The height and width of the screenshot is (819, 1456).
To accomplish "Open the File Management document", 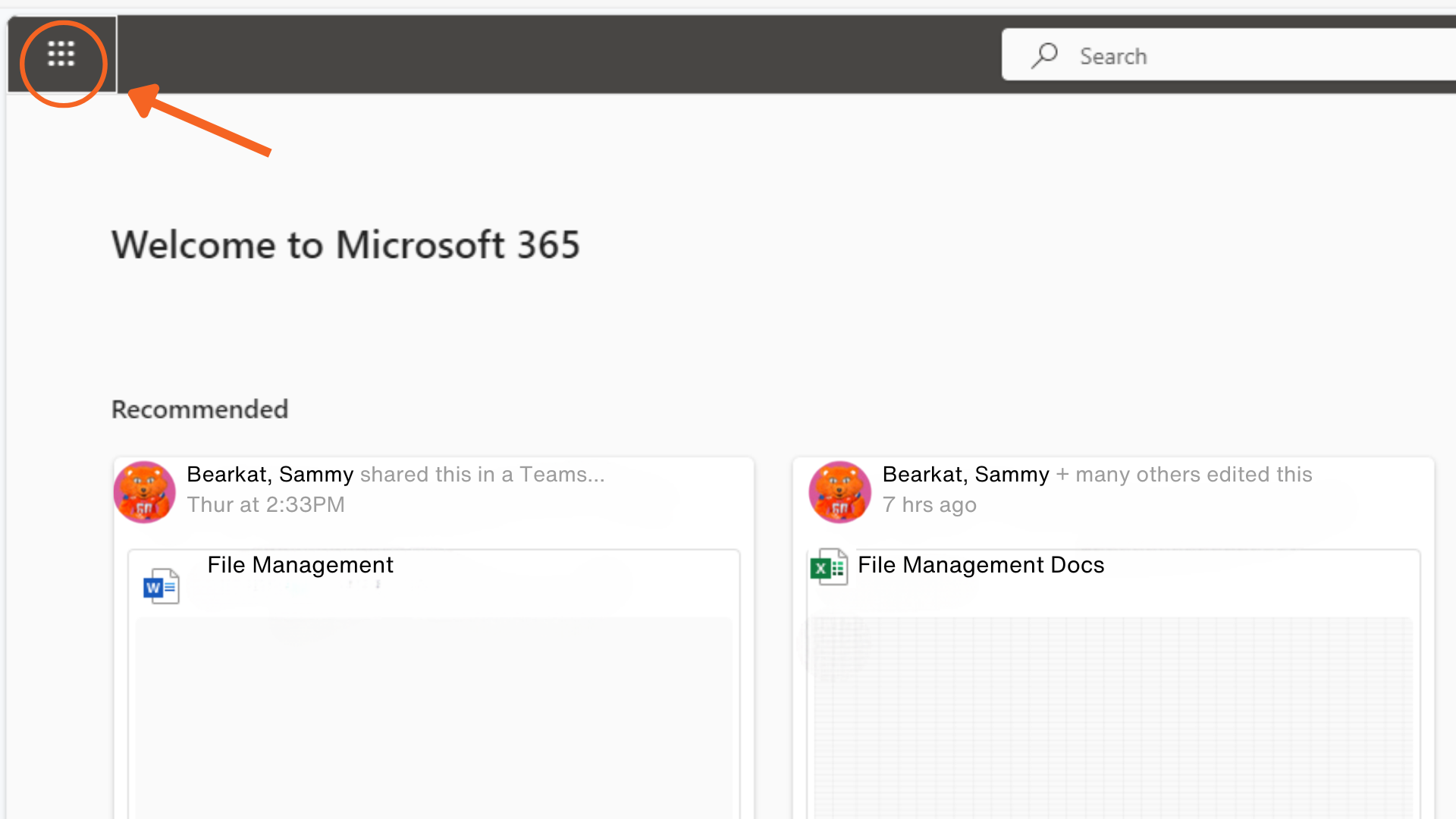I will pos(300,565).
